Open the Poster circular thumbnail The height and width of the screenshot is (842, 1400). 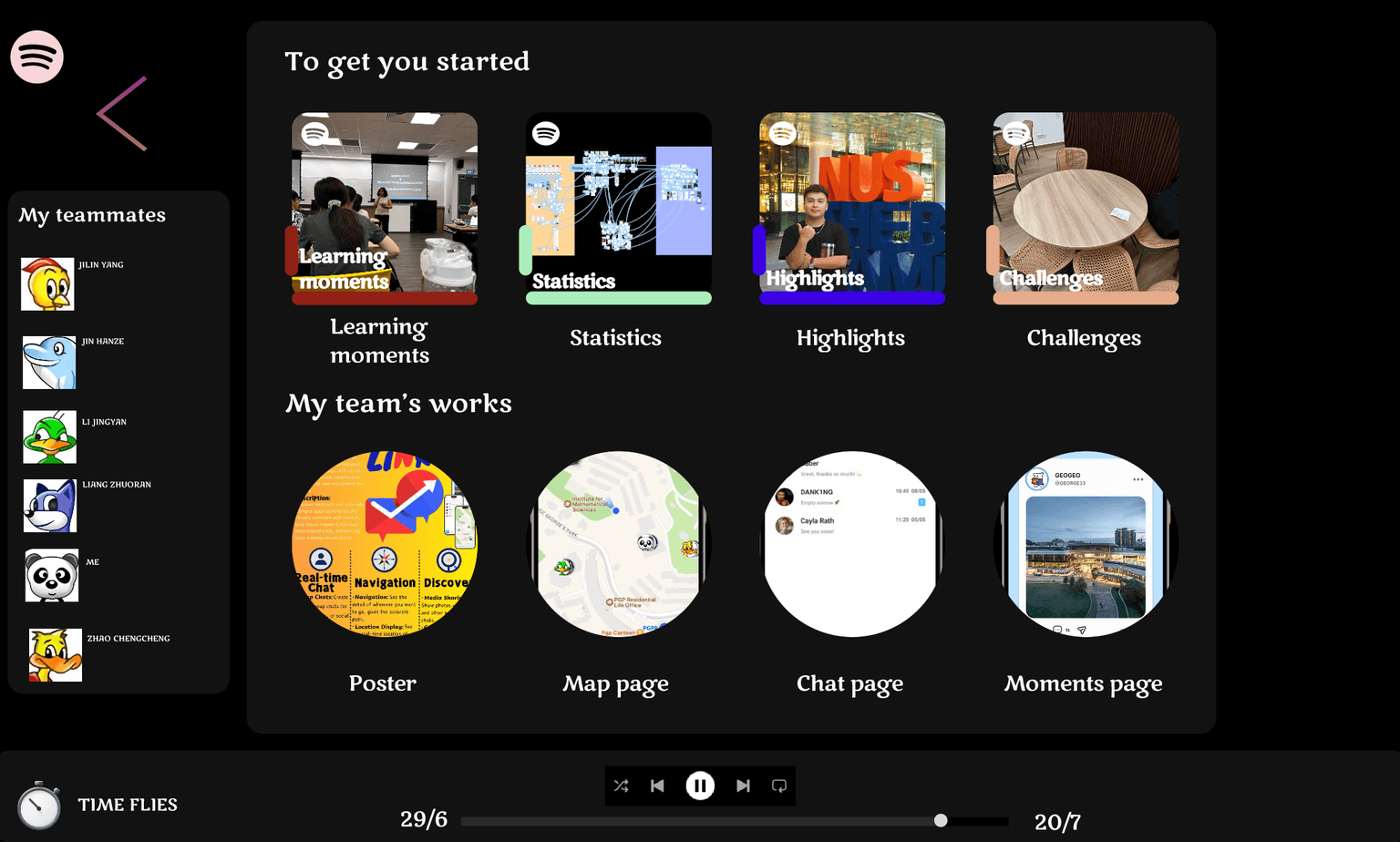pos(385,544)
